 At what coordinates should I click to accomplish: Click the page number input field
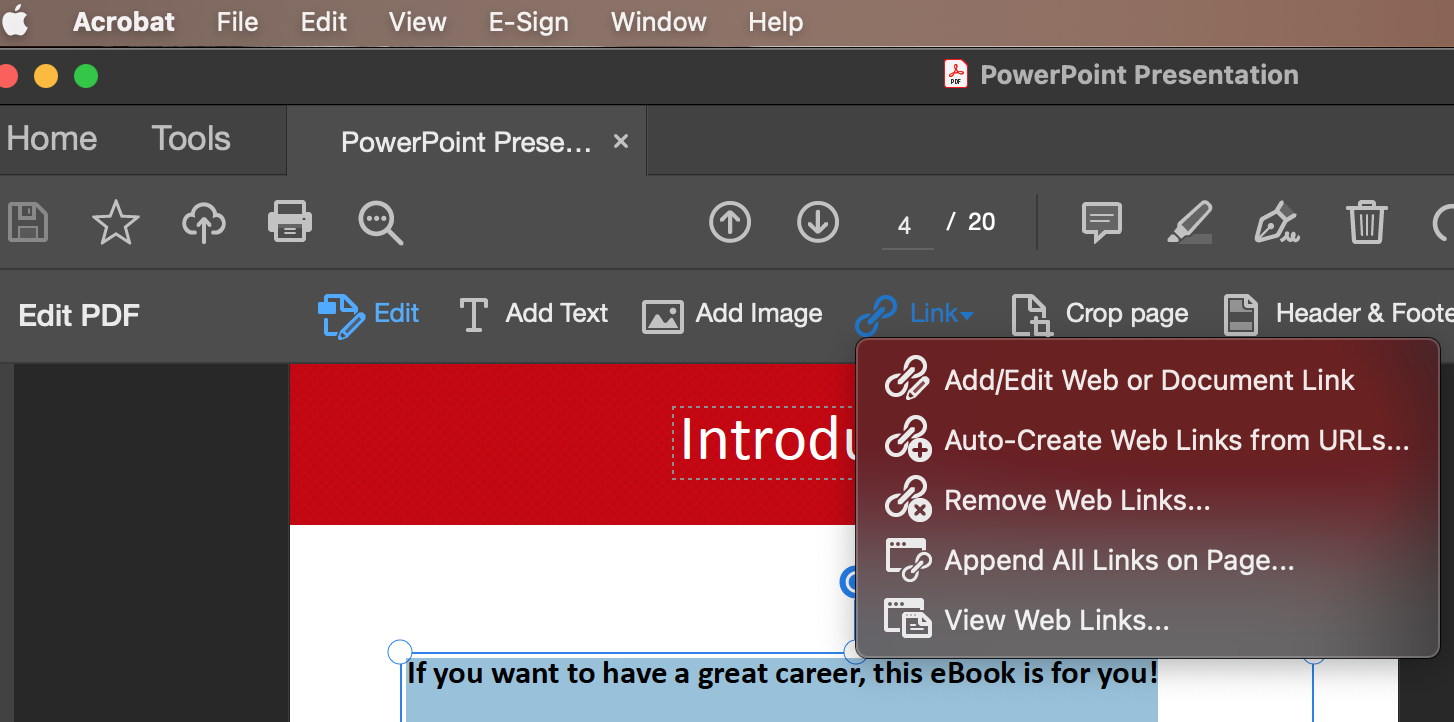906,222
